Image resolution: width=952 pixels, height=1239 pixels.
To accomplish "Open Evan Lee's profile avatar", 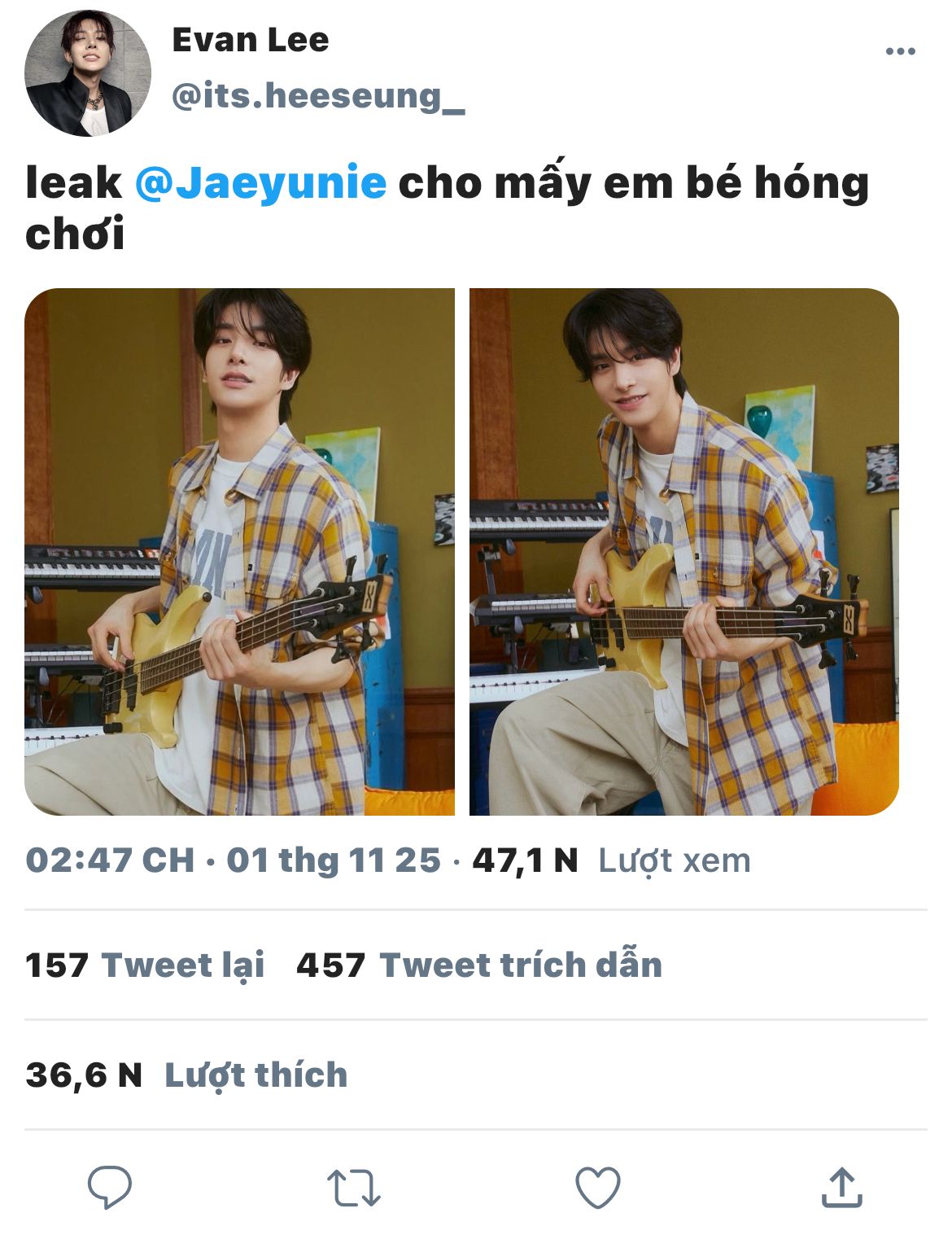I will 88,72.
